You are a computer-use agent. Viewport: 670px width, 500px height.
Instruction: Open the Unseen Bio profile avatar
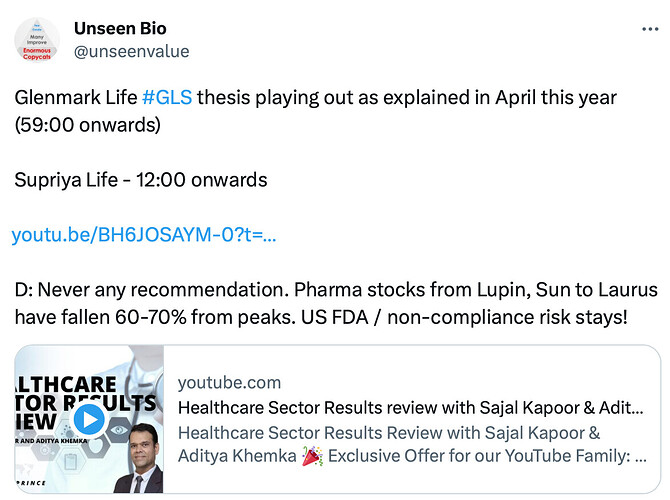coord(37,40)
